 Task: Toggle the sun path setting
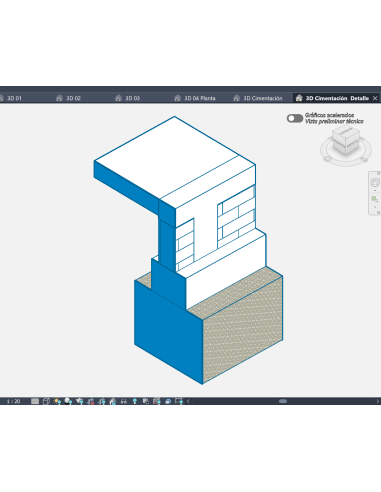(x=57, y=401)
